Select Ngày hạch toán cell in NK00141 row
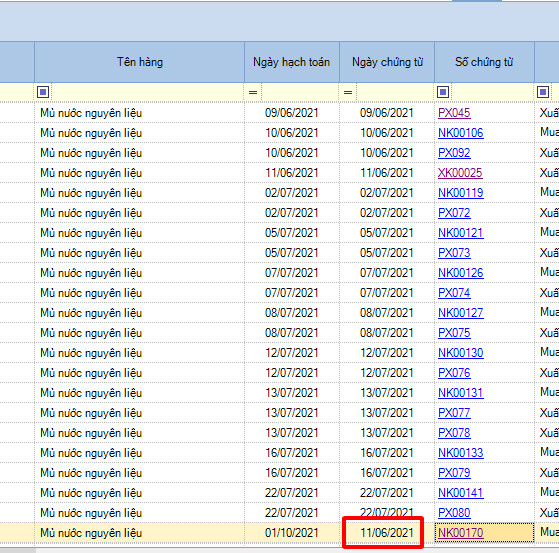This screenshot has height=553, width=559. (x=292, y=492)
